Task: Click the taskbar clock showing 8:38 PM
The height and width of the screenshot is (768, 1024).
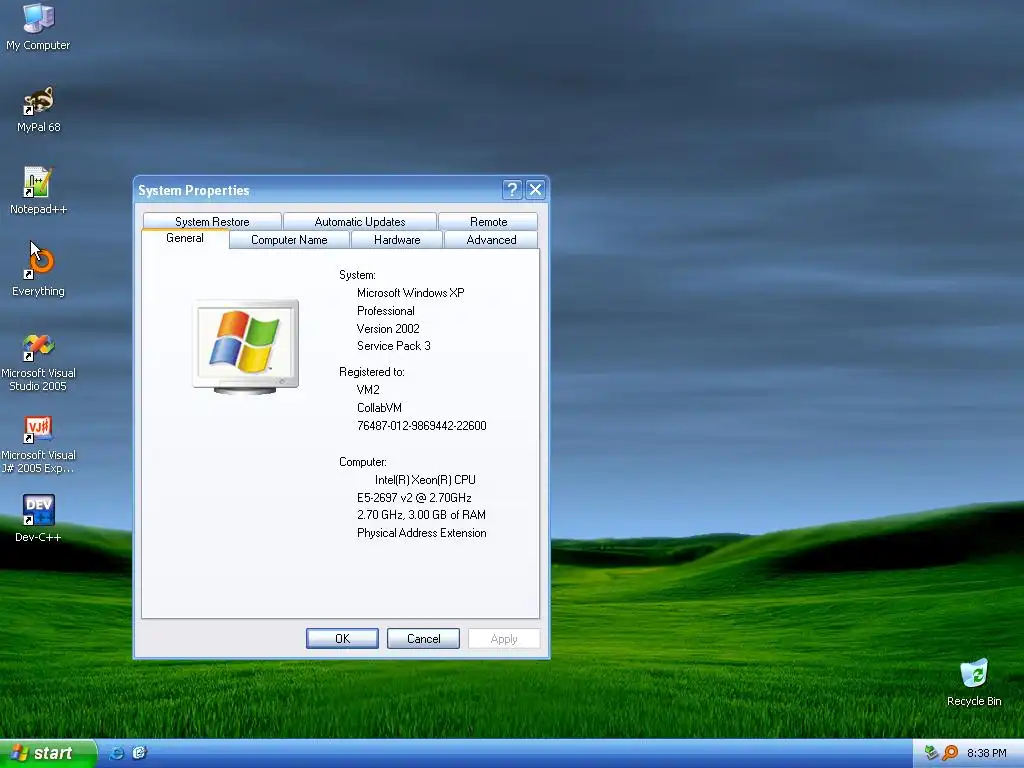Action: pyautogui.click(x=987, y=753)
